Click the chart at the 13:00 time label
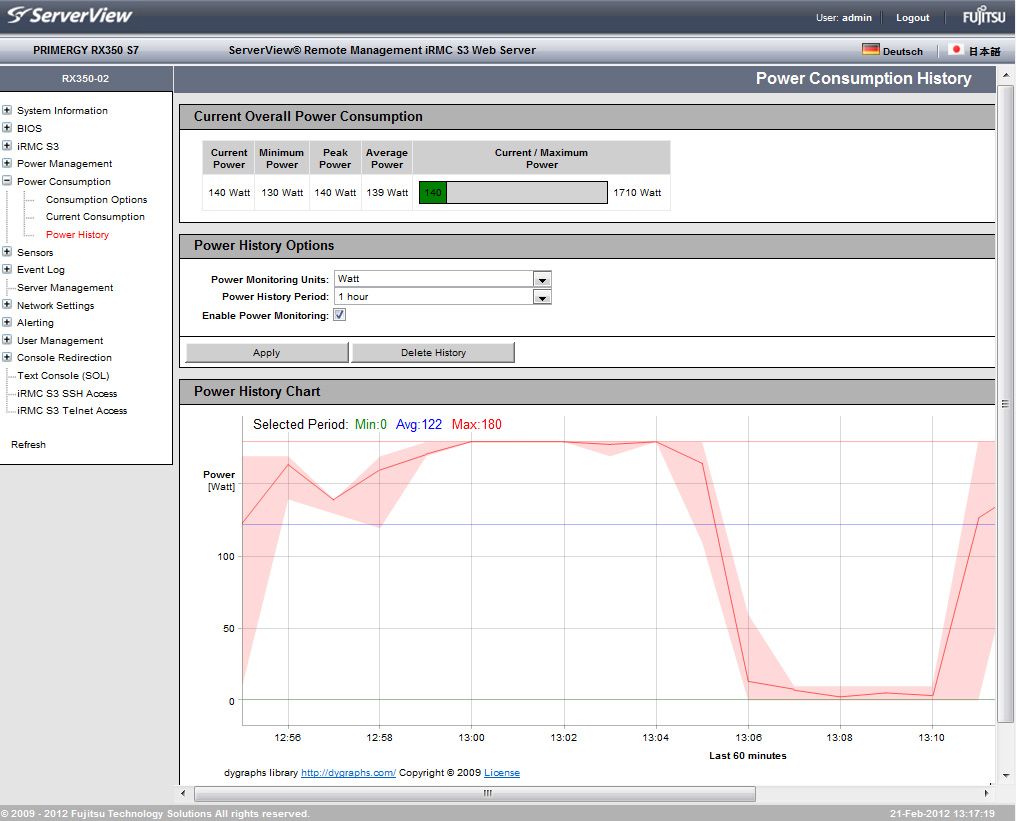1017x821 pixels. [472, 737]
